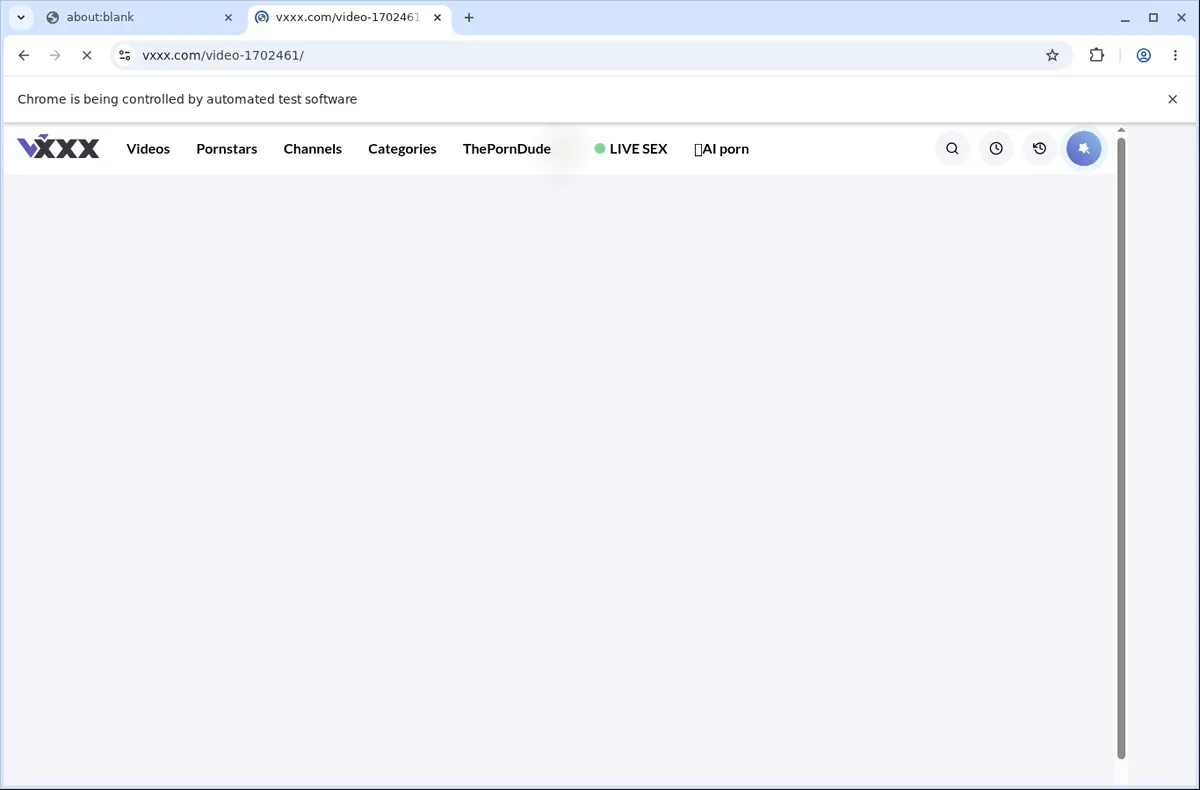Open the Pornstars menu item
The image size is (1200, 790).
pyautogui.click(x=227, y=149)
